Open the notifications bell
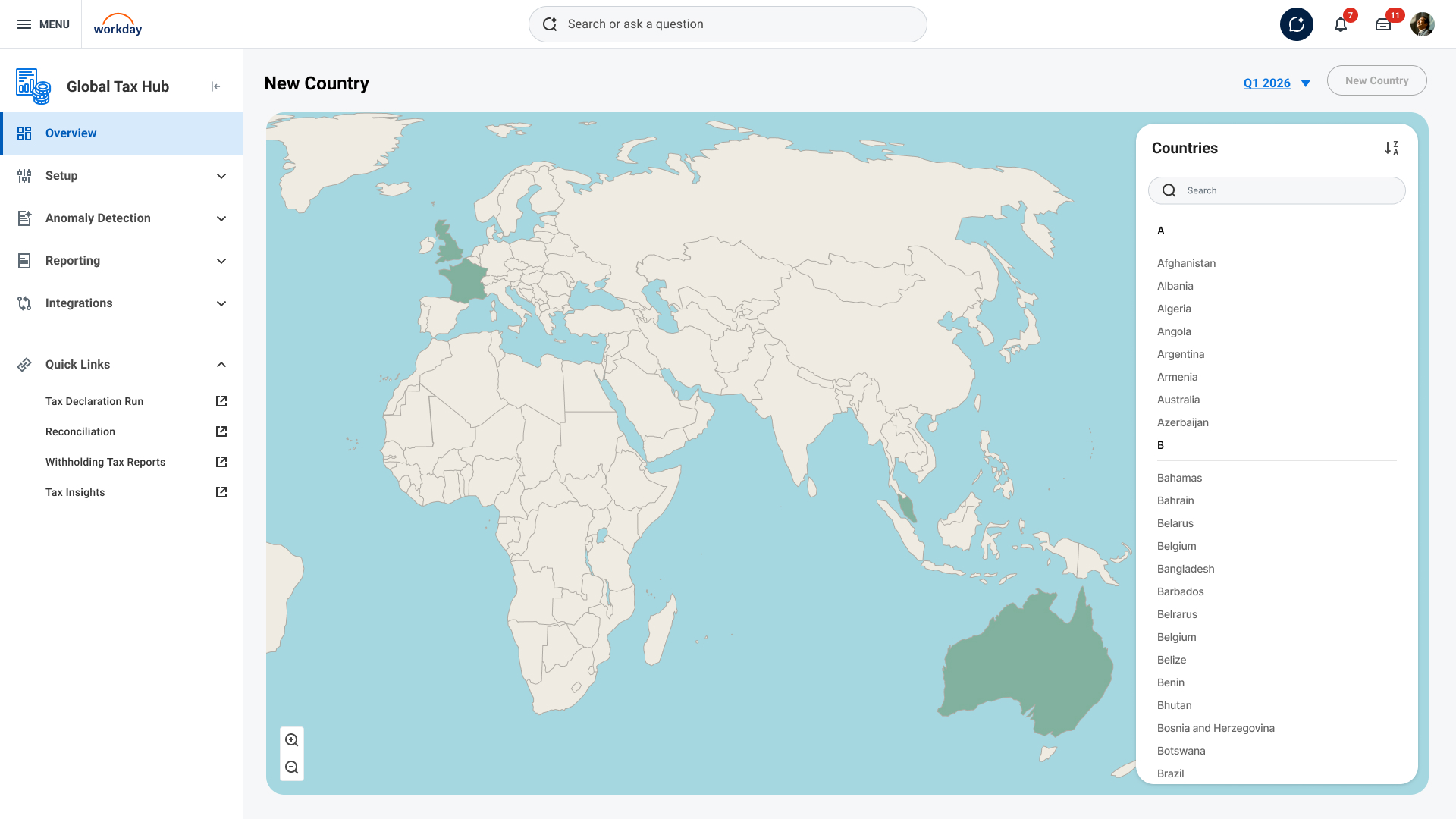This screenshot has height=819, width=1456. point(1341,24)
